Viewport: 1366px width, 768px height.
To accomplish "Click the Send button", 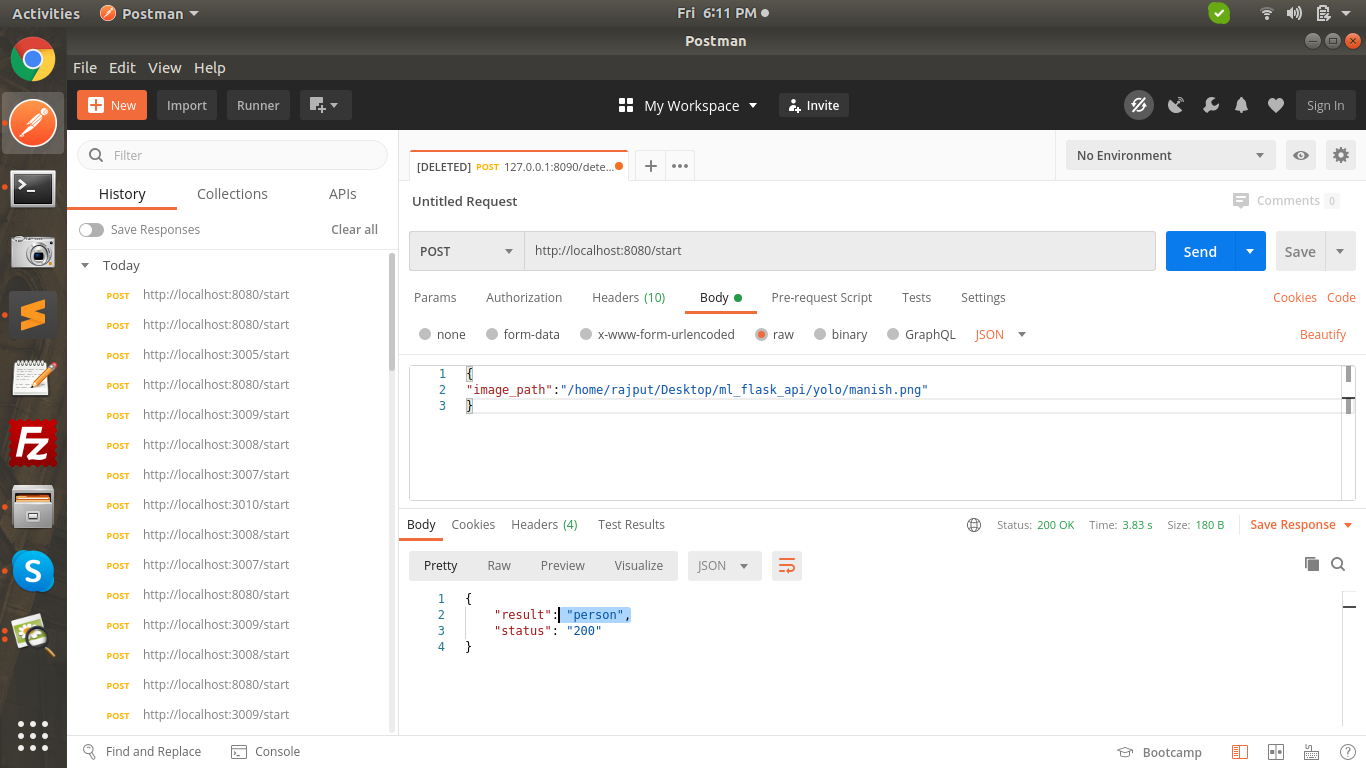I will 1199,251.
